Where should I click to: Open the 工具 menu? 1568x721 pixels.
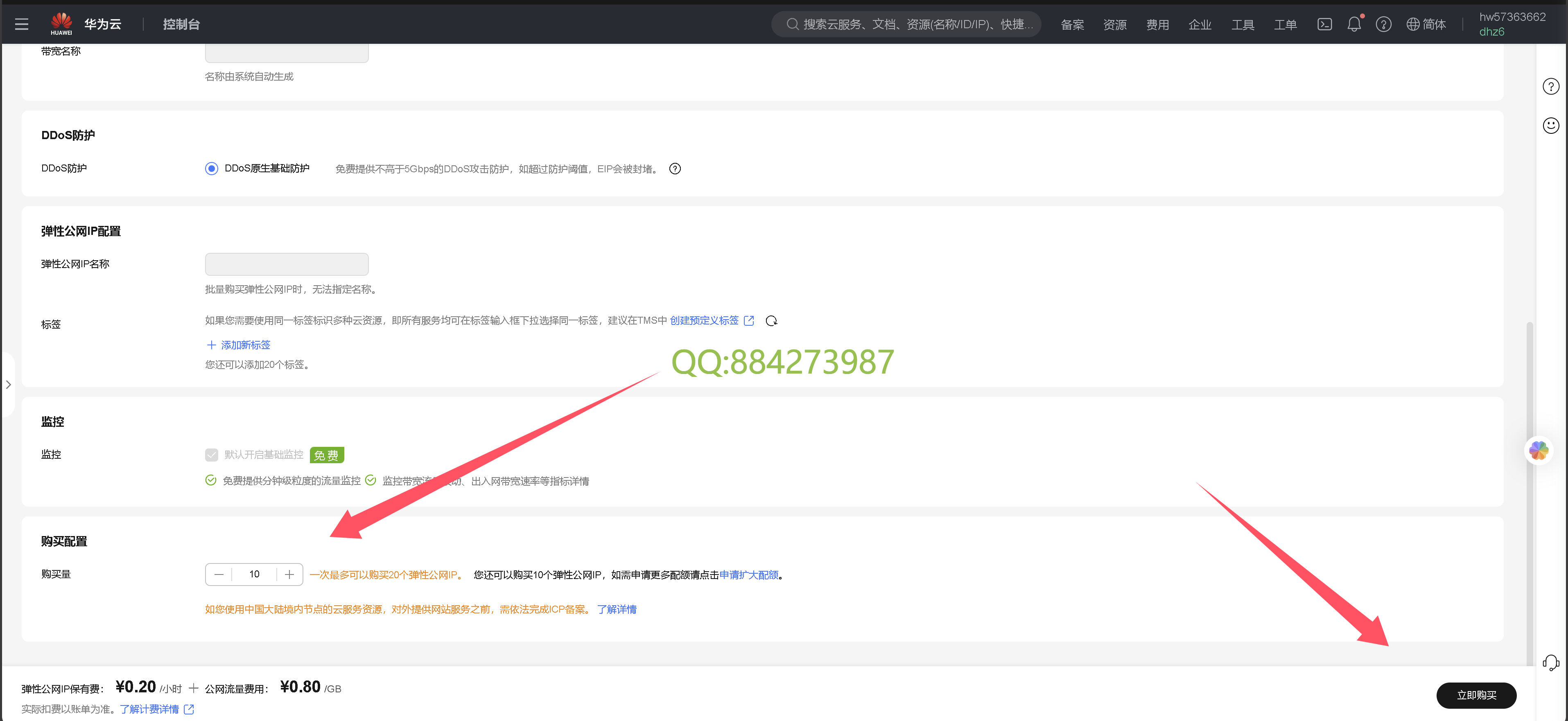(1243, 24)
